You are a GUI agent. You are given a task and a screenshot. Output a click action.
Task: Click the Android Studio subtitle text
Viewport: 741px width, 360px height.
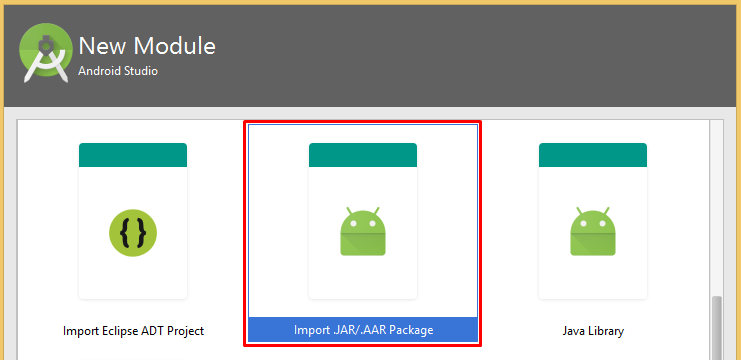(118, 71)
